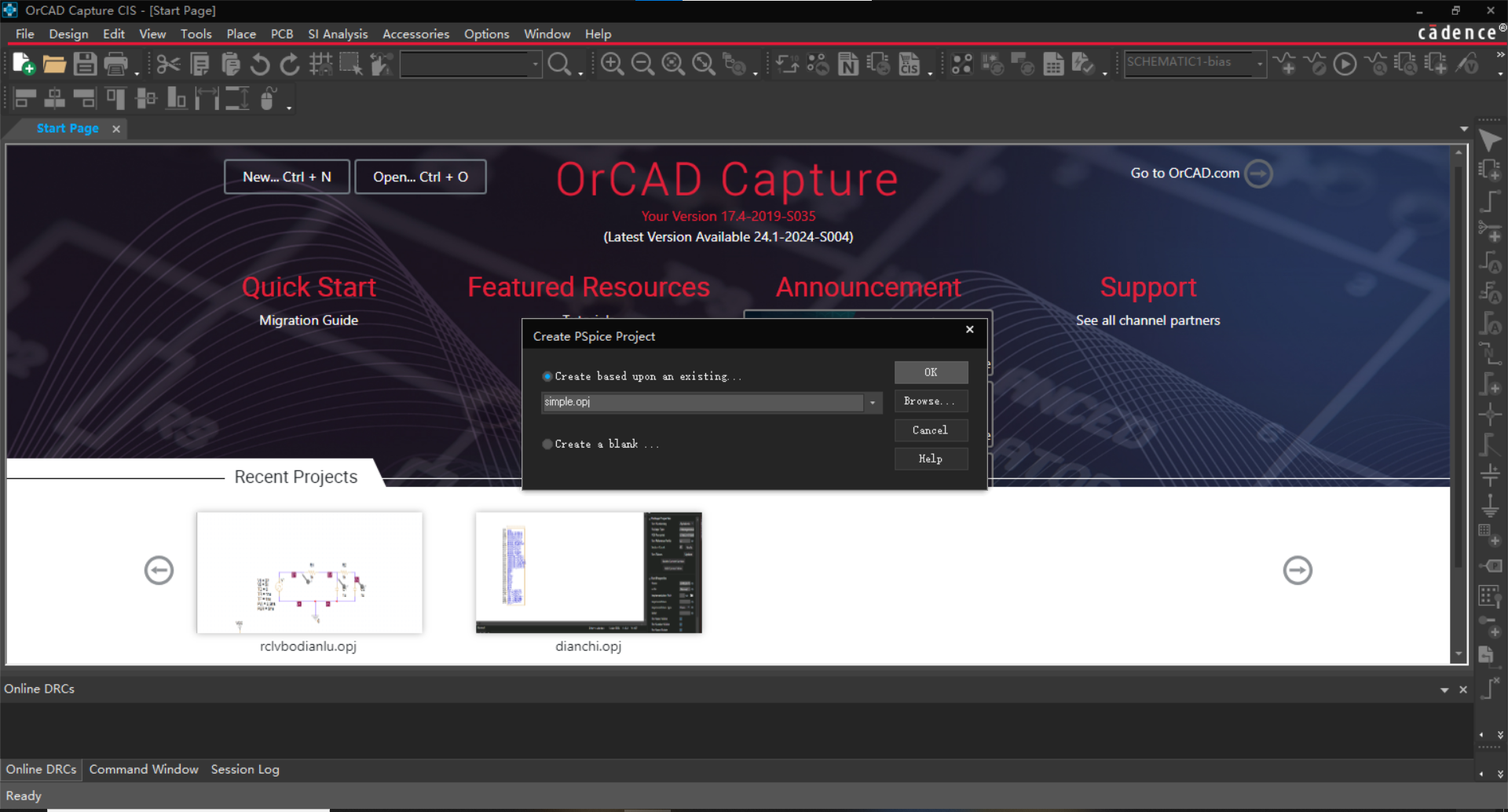Click the Print toolbar icon
1508x812 pixels.
pyautogui.click(x=115, y=64)
